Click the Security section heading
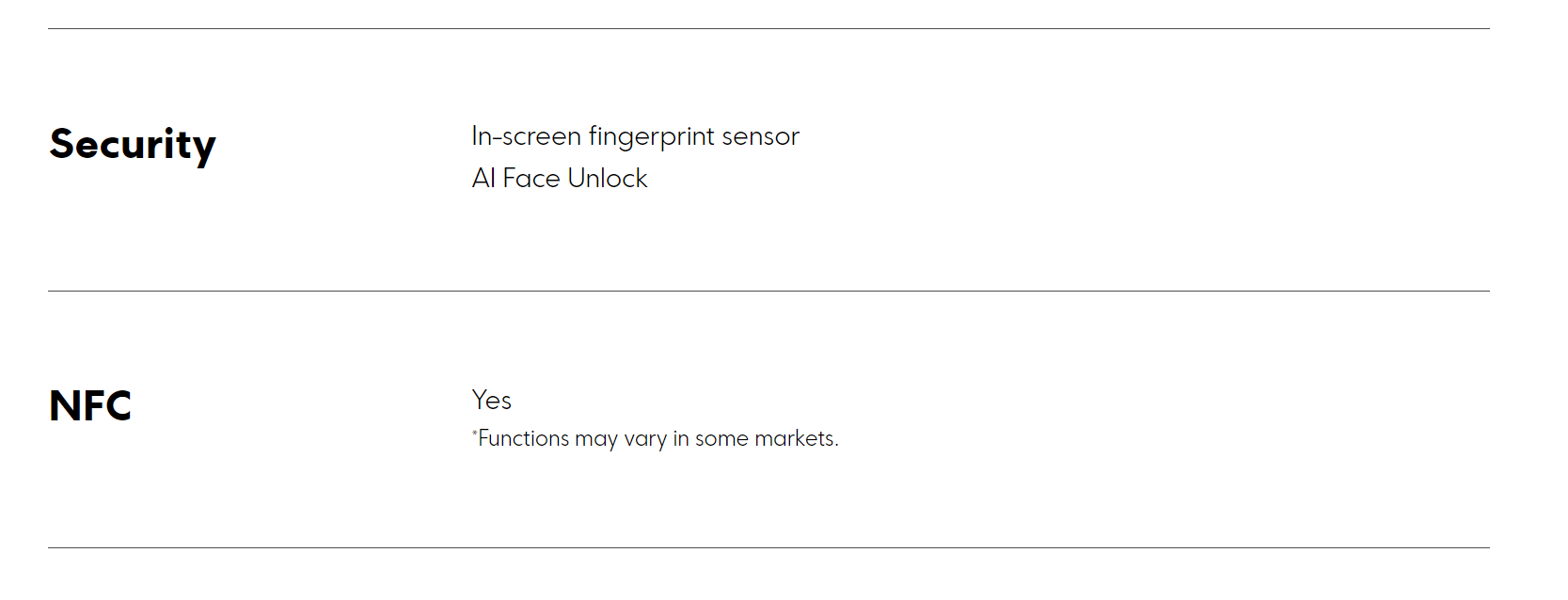The width and height of the screenshot is (1568, 600). 133,145
